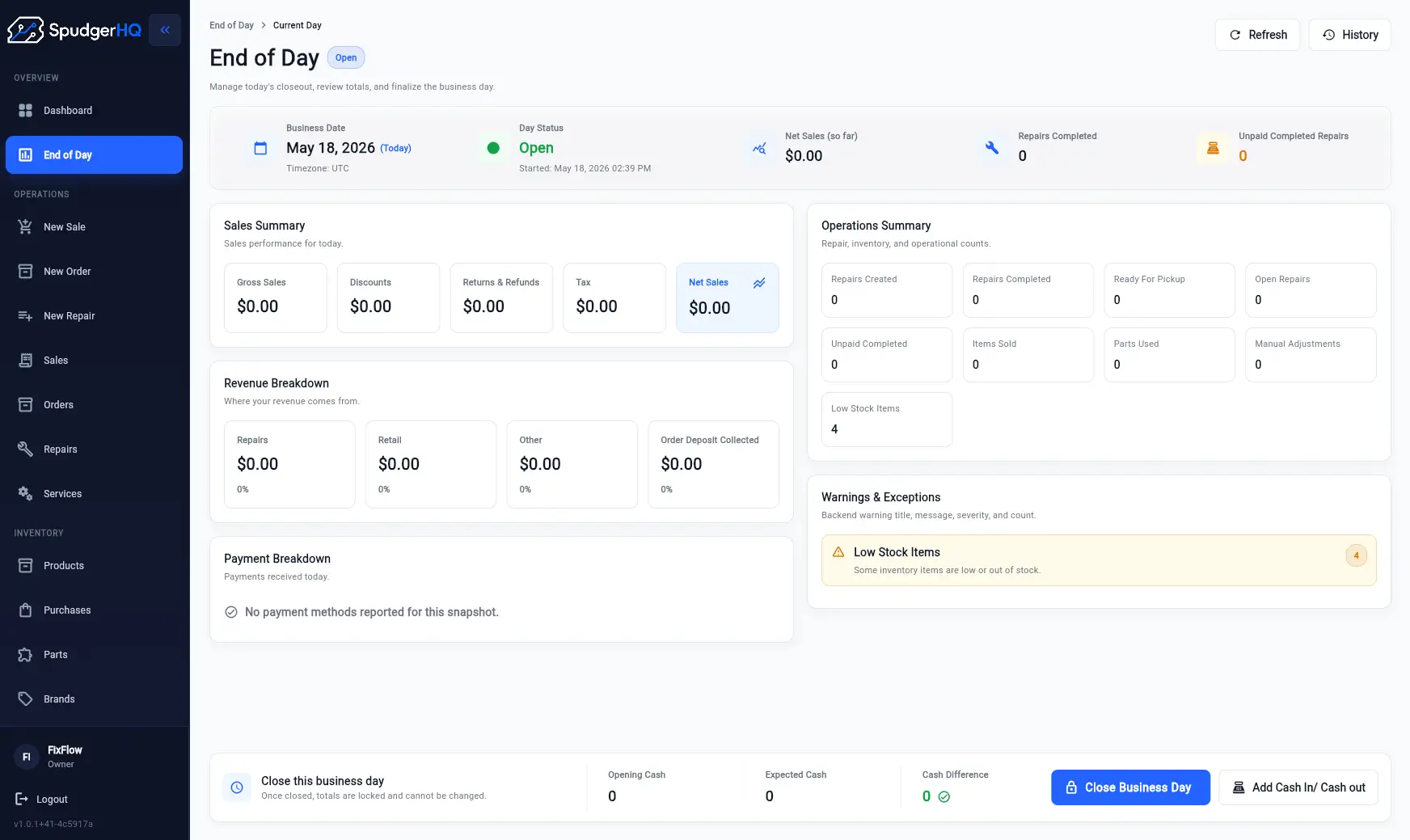The image size is (1410, 840).
Task: Open the History view
Action: coord(1349,35)
